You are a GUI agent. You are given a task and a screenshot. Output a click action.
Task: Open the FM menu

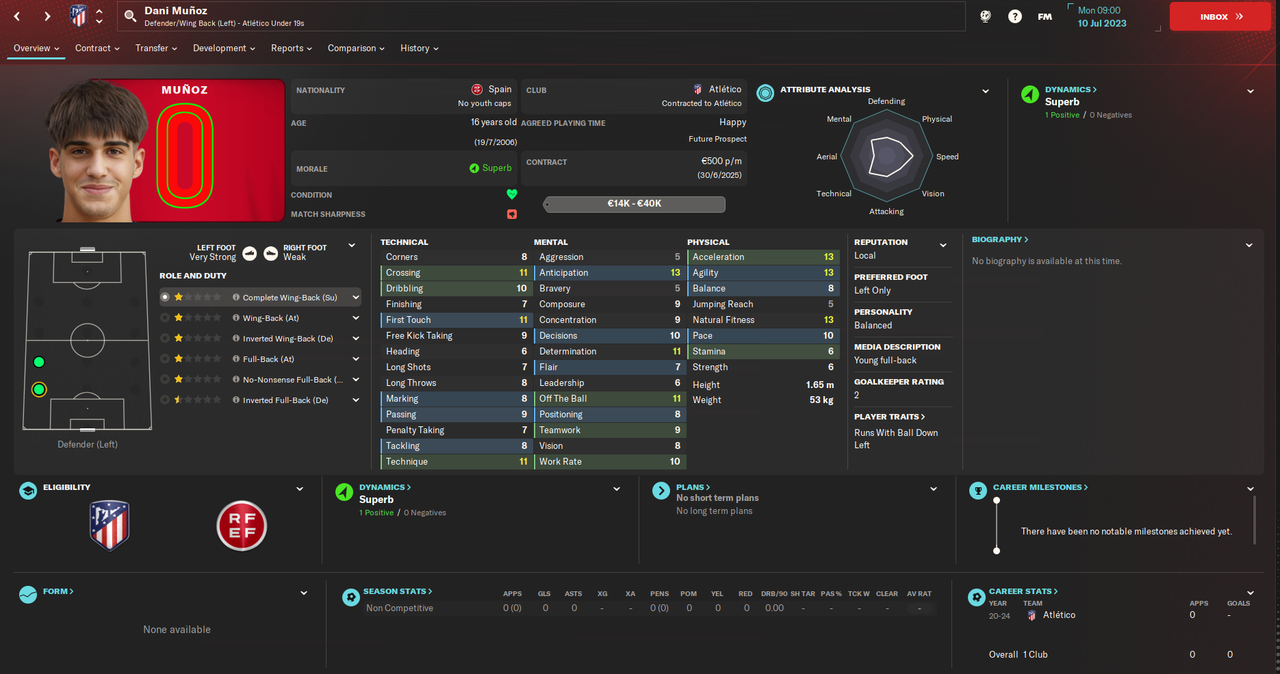(x=1044, y=16)
